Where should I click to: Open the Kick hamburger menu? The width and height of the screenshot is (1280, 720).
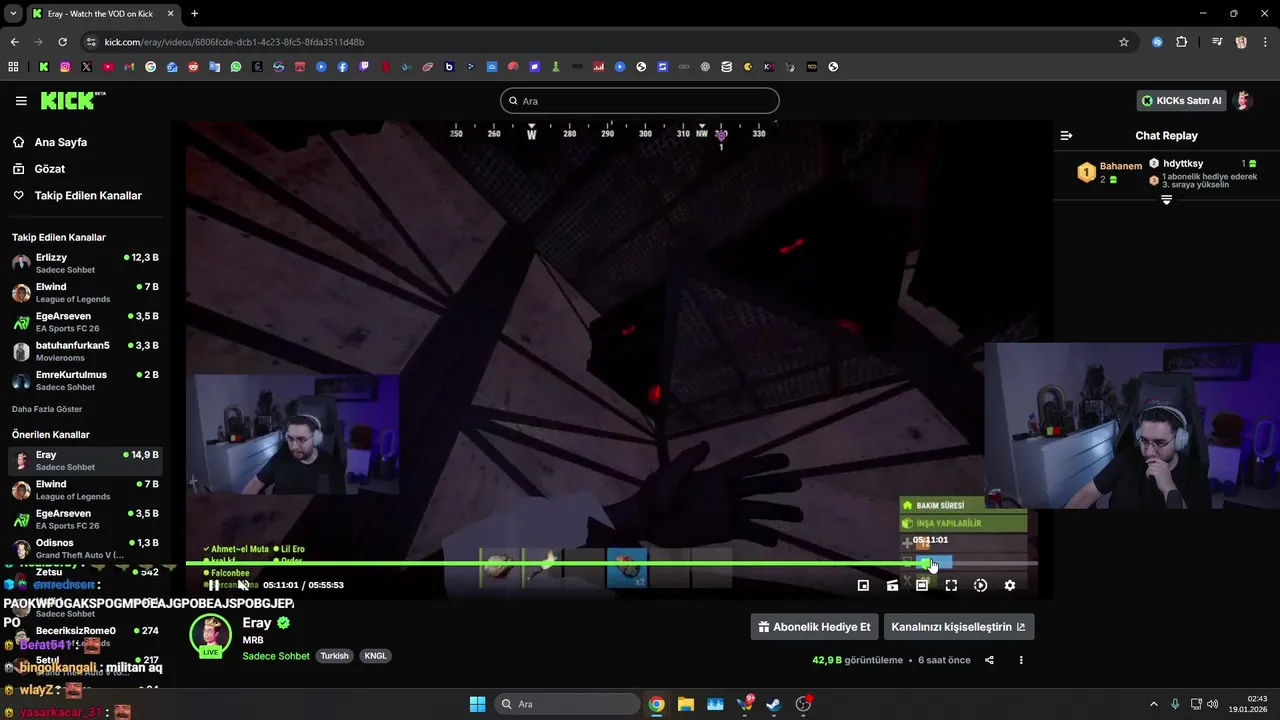[21, 101]
